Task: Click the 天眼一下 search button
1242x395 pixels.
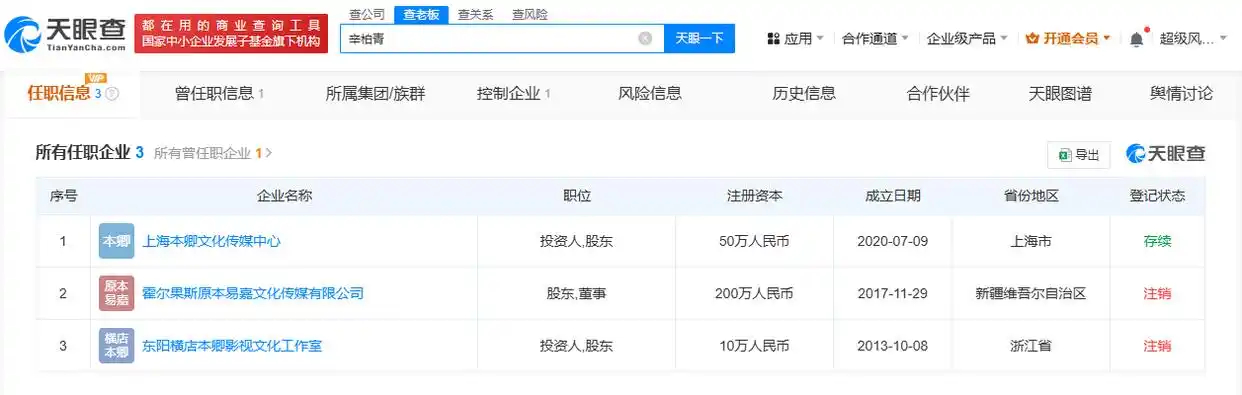Action: coord(699,38)
